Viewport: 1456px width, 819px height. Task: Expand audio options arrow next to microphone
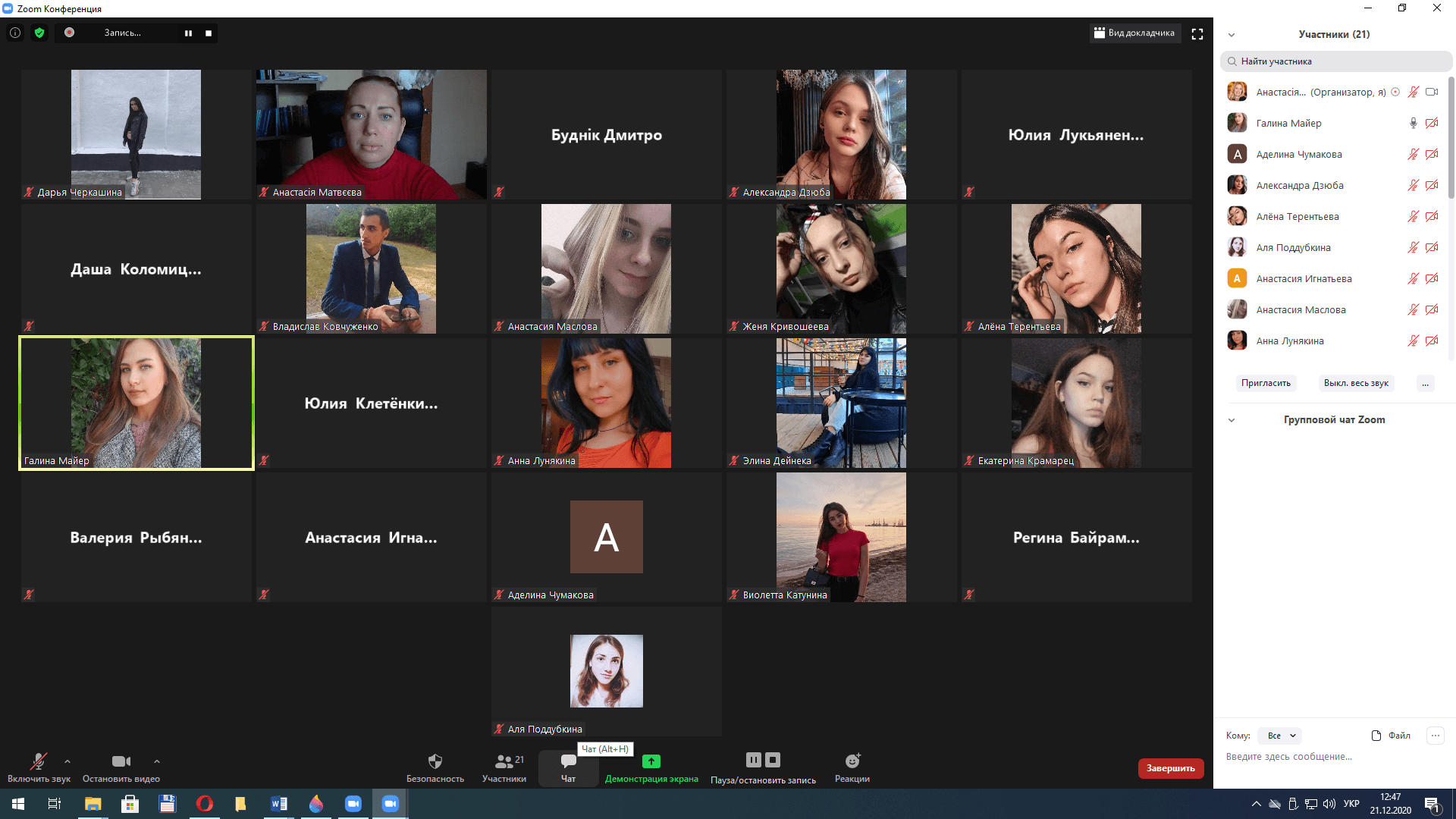[x=67, y=761]
